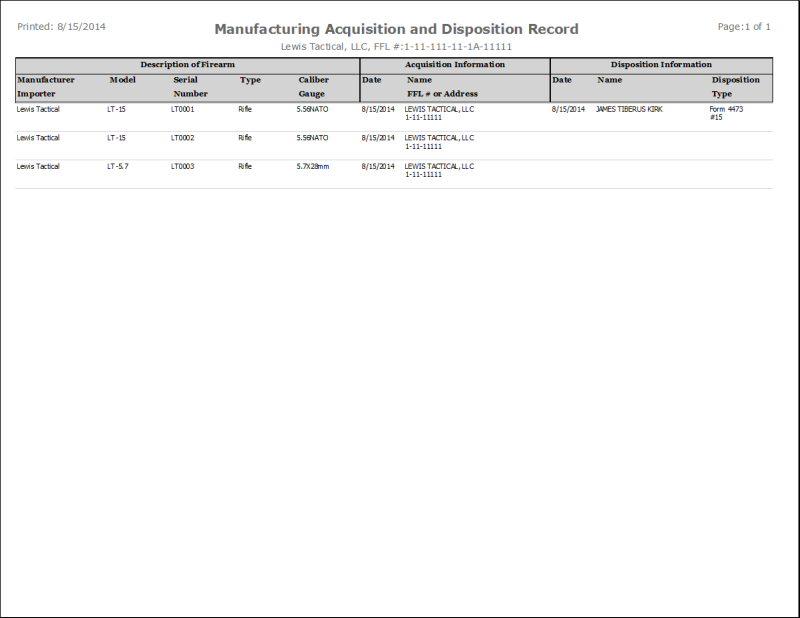Click the Name header under Acquisition Information
This screenshot has width=800, height=618.
click(x=419, y=80)
